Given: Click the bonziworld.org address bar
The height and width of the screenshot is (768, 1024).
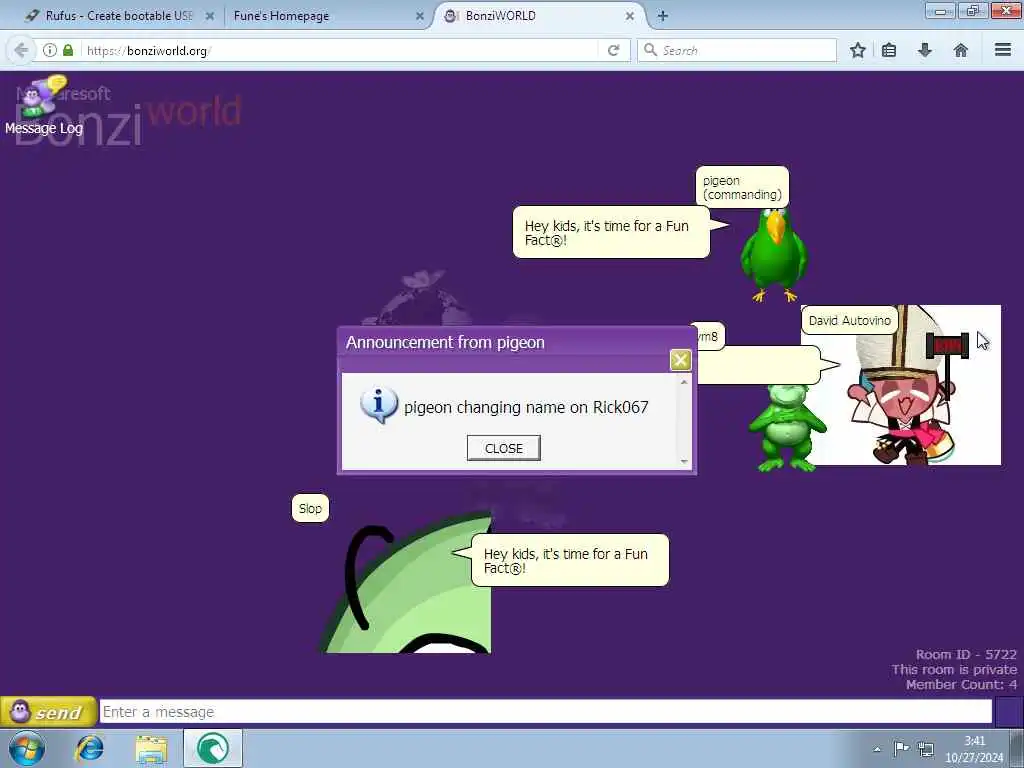Looking at the screenshot, I should point(340,50).
